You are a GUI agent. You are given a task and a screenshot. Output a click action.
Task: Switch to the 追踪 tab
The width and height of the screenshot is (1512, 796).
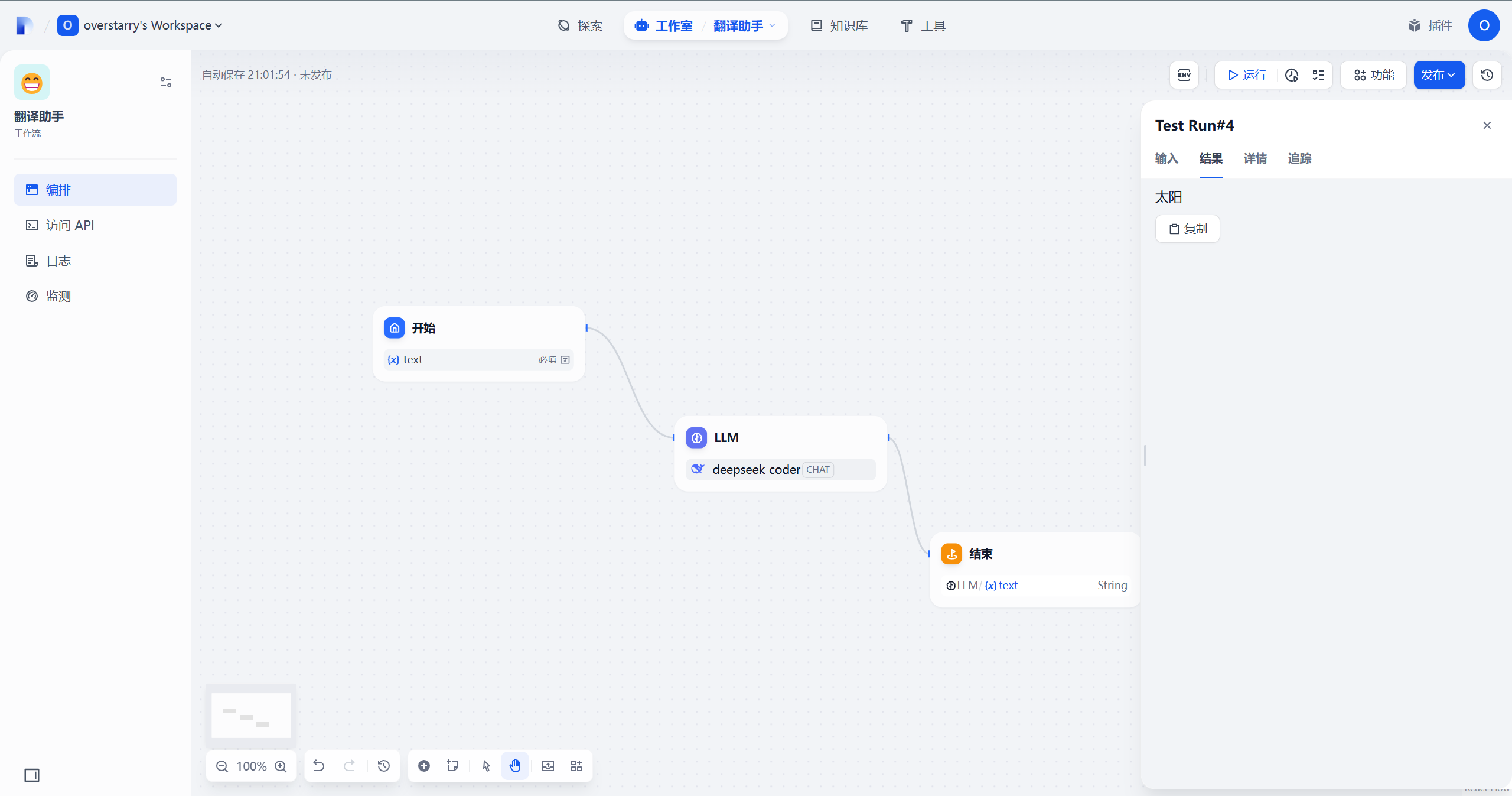1299,158
